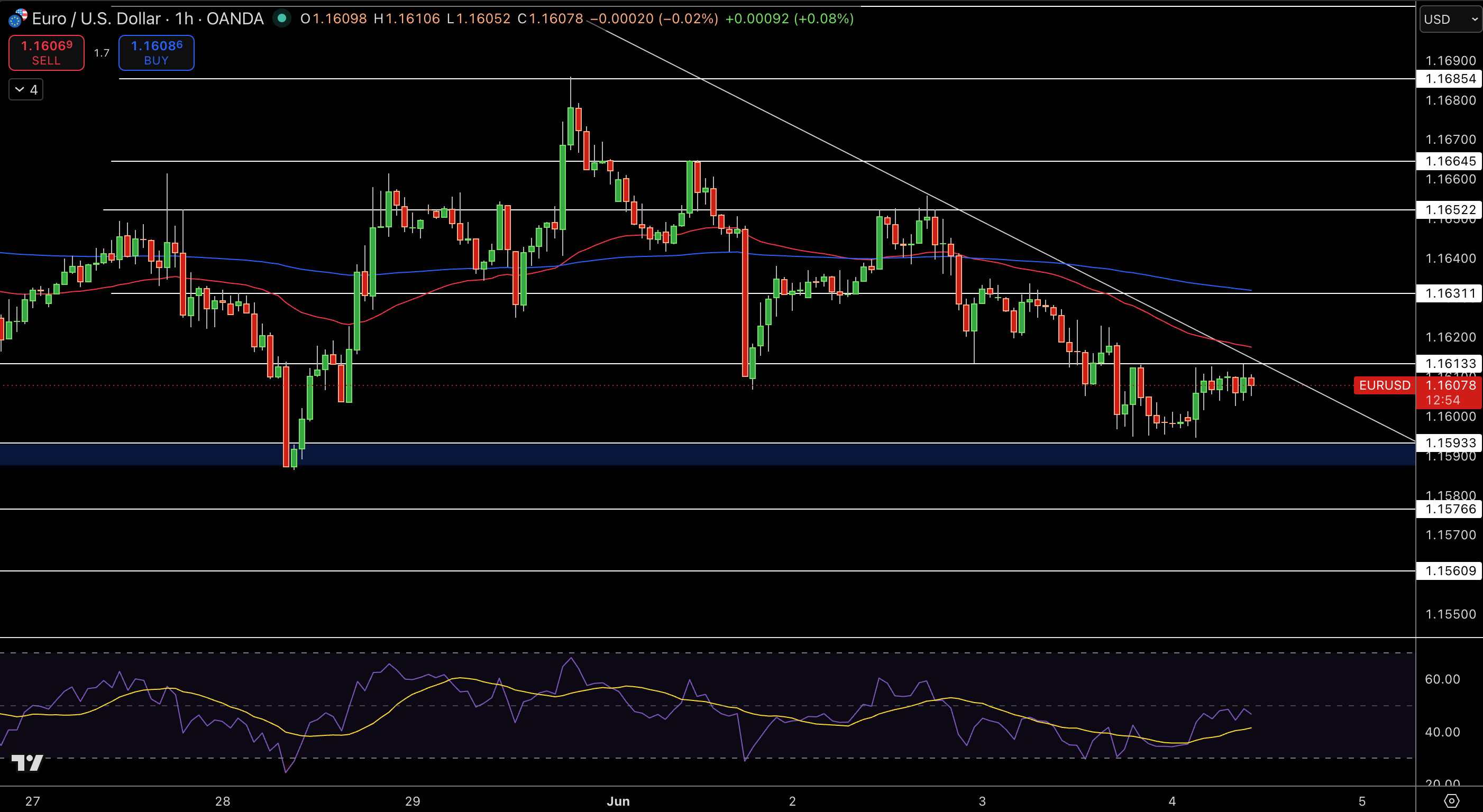Click the BUY 1.16086 button
The width and height of the screenshot is (1483, 812).
coord(156,52)
